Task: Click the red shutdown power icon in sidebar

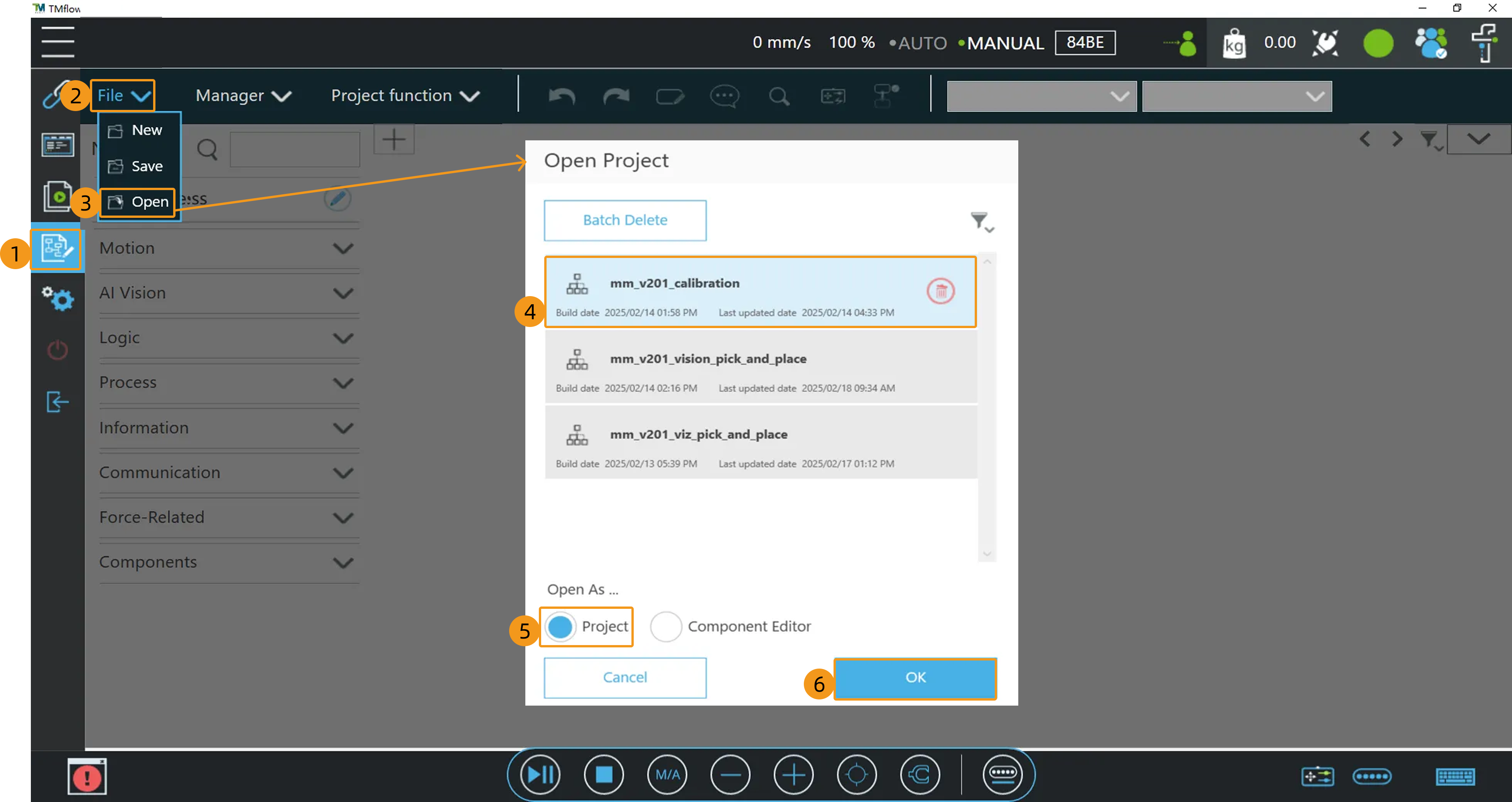Action: point(57,350)
